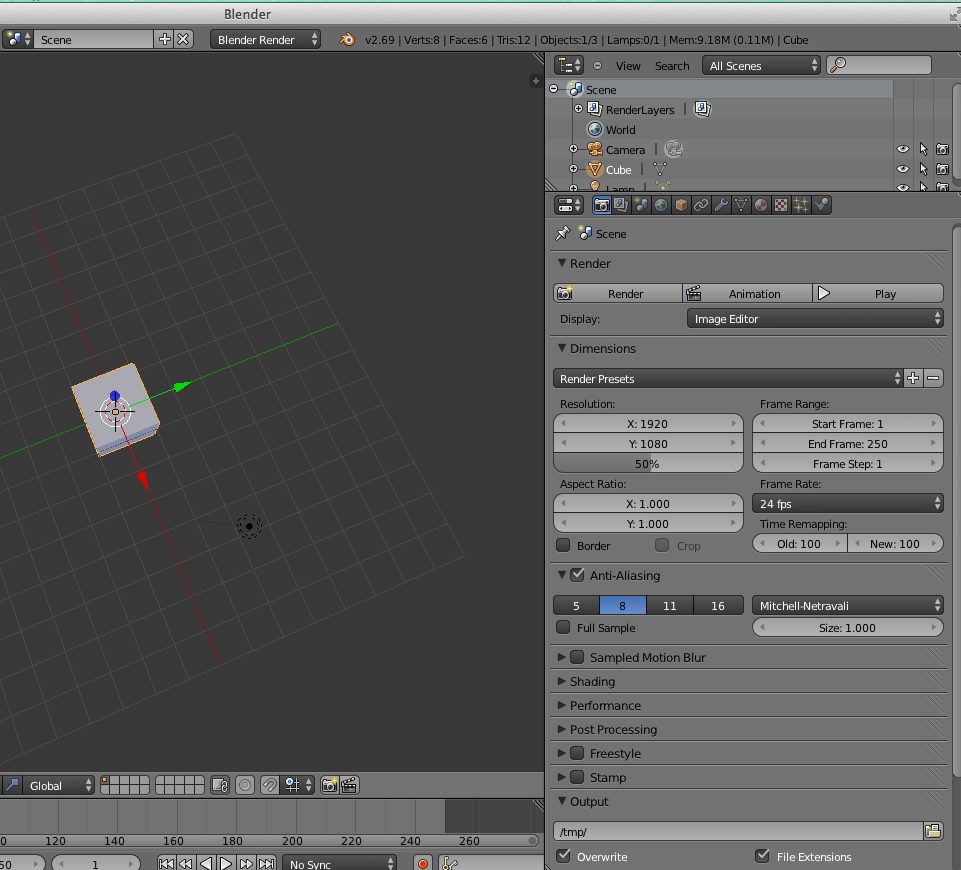Viewport: 961px width, 870px height.
Task: Select 16 anti-aliasing samples
Action: point(718,605)
